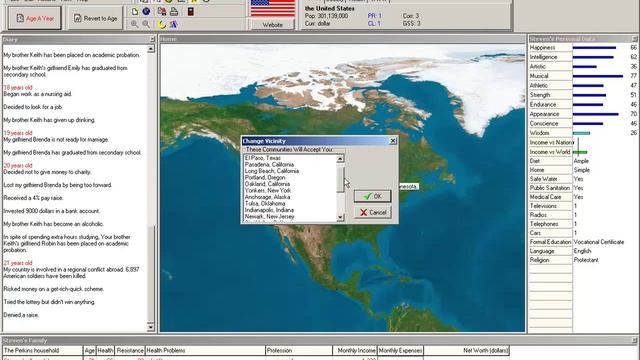Click the '20 years old' diary heading
This screenshot has height=360, width=640.
click(x=18, y=166)
